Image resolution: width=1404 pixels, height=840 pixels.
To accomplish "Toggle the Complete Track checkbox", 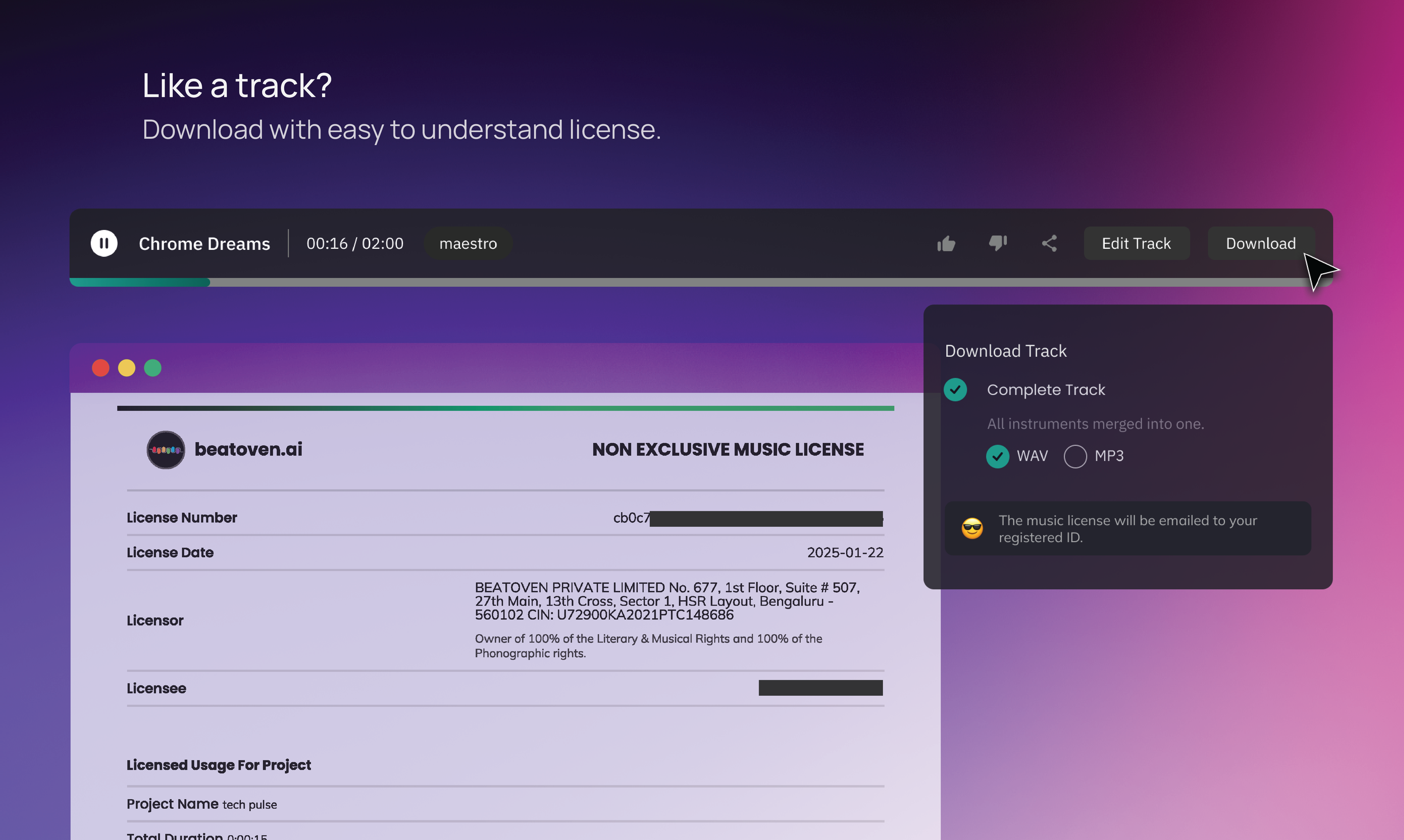I will [956, 389].
